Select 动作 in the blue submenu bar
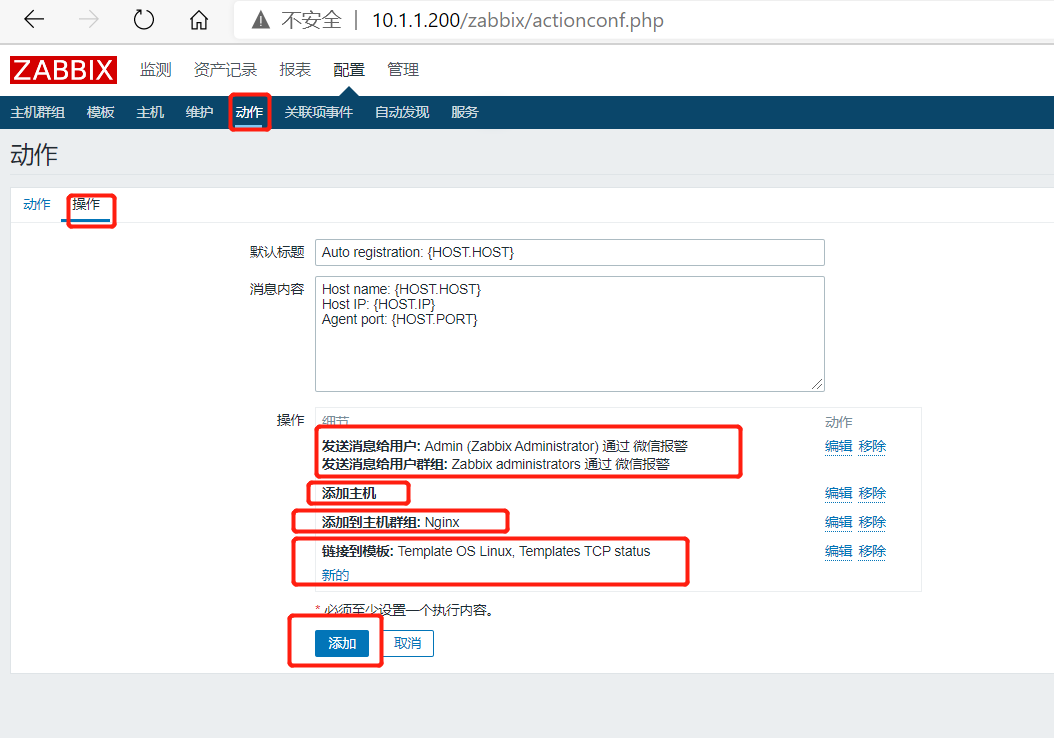The width and height of the screenshot is (1054, 738). [249, 112]
